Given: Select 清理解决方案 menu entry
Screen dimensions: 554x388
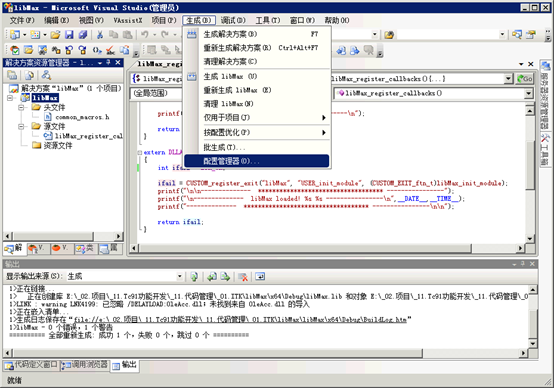Looking at the screenshot, I should pos(257,61).
